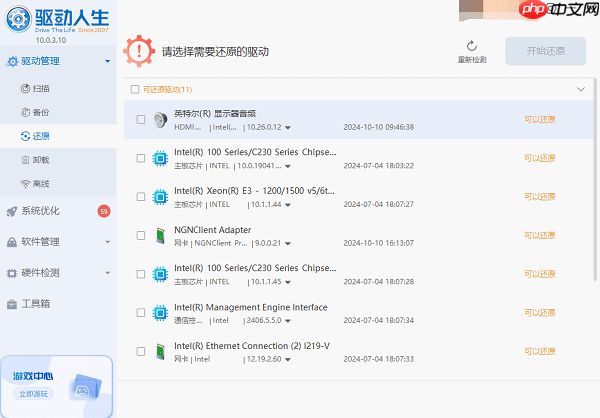Screen dimensions: 600x418
Task: Click 可以还原 for Management Engine Interface
Action: 540,313
